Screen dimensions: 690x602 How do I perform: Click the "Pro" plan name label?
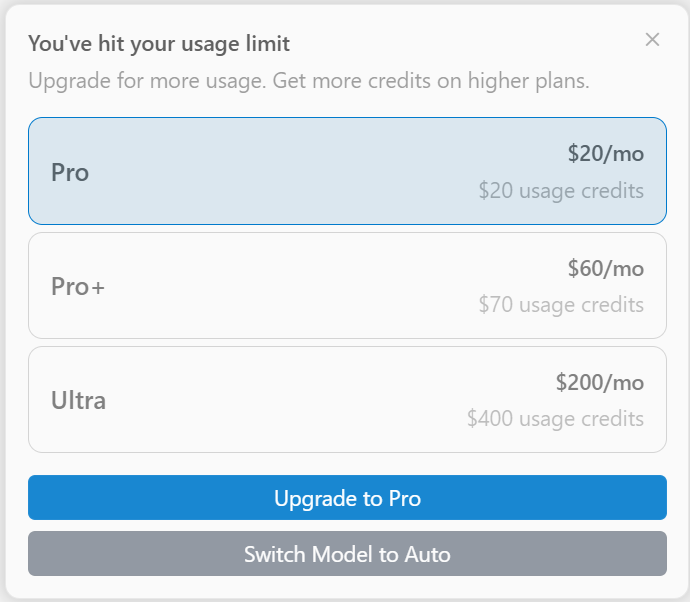click(70, 172)
